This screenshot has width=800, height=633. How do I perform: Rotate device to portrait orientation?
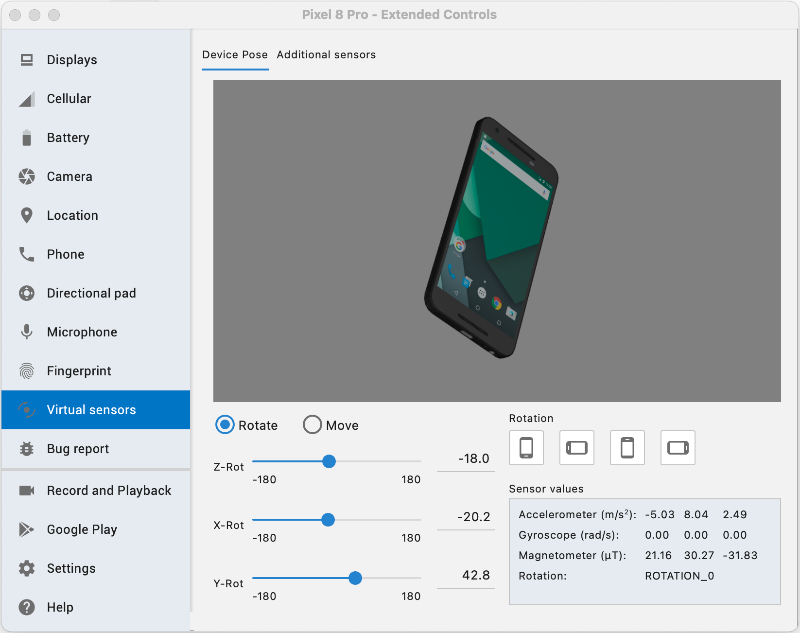pyautogui.click(x=526, y=448)
